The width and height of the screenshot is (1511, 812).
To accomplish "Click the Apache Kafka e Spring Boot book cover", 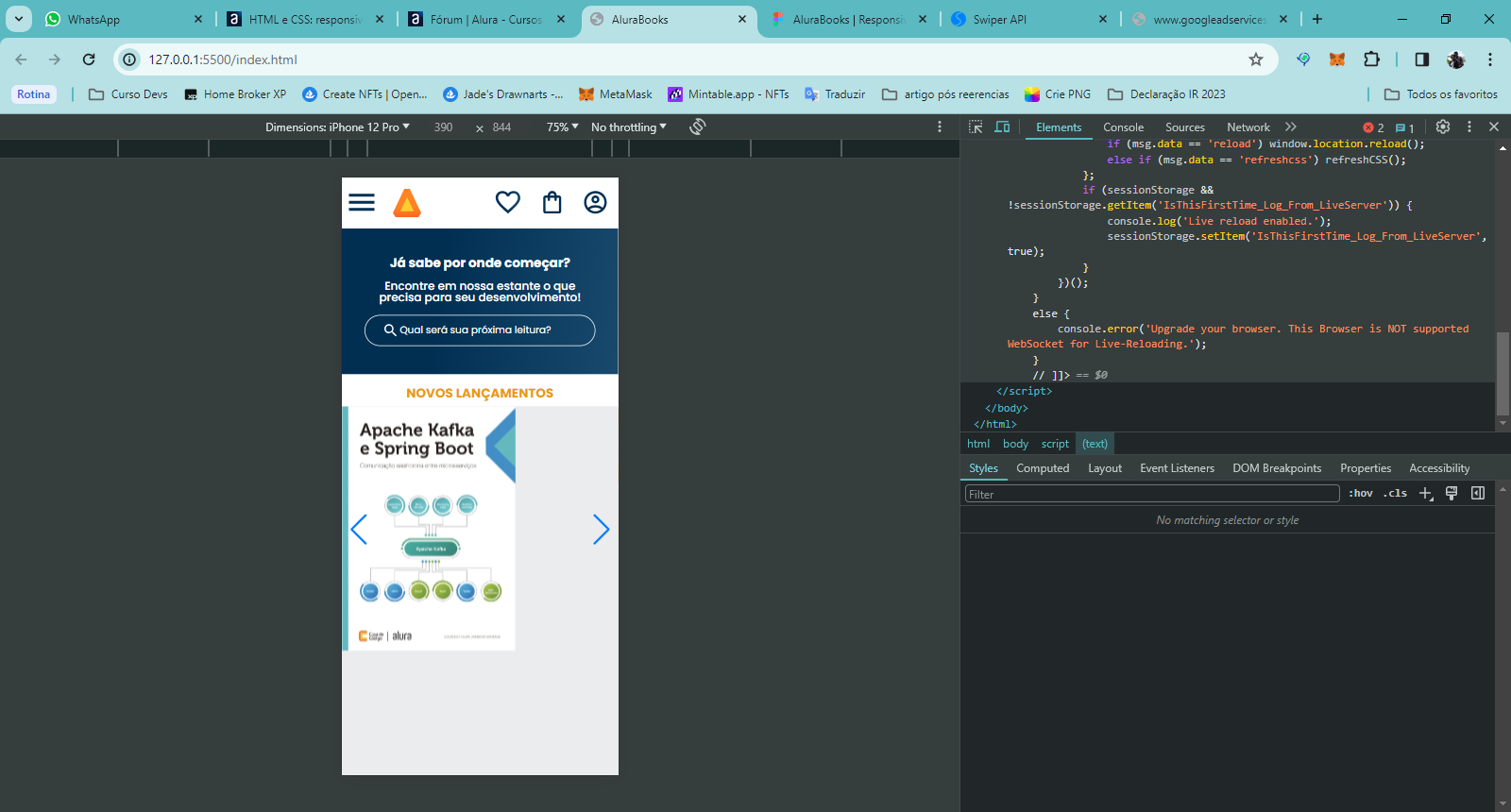I will click(429, 529).
